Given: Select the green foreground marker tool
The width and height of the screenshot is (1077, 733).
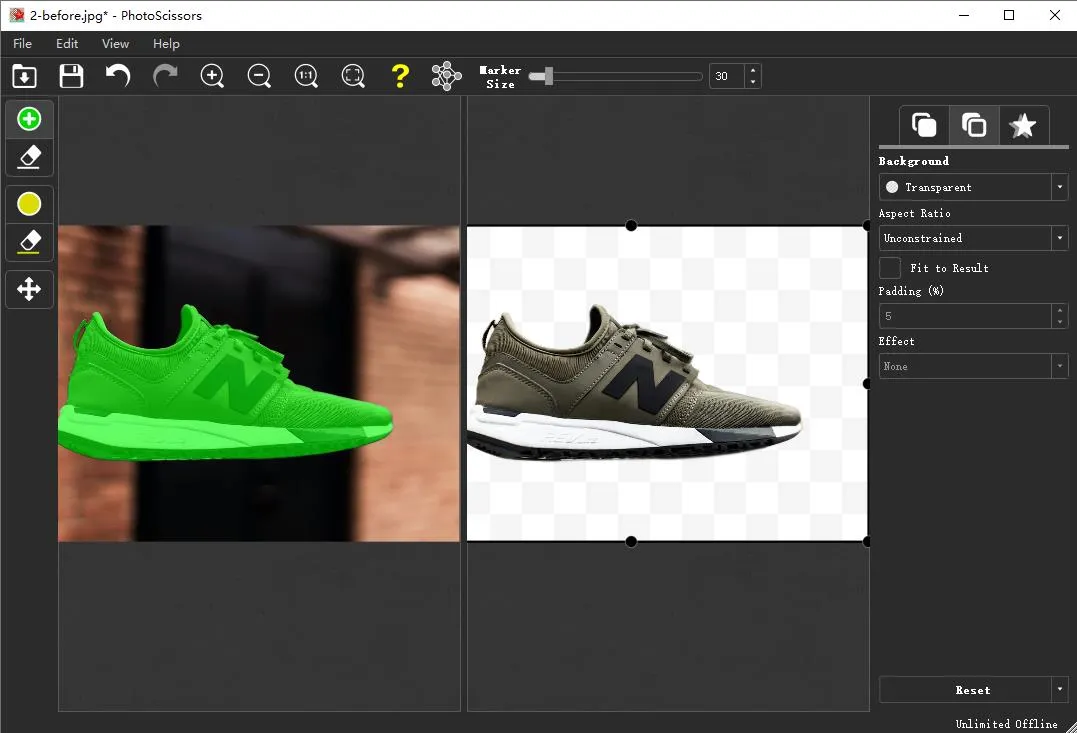Looking at the screenshot, I should tap(29, 119).
